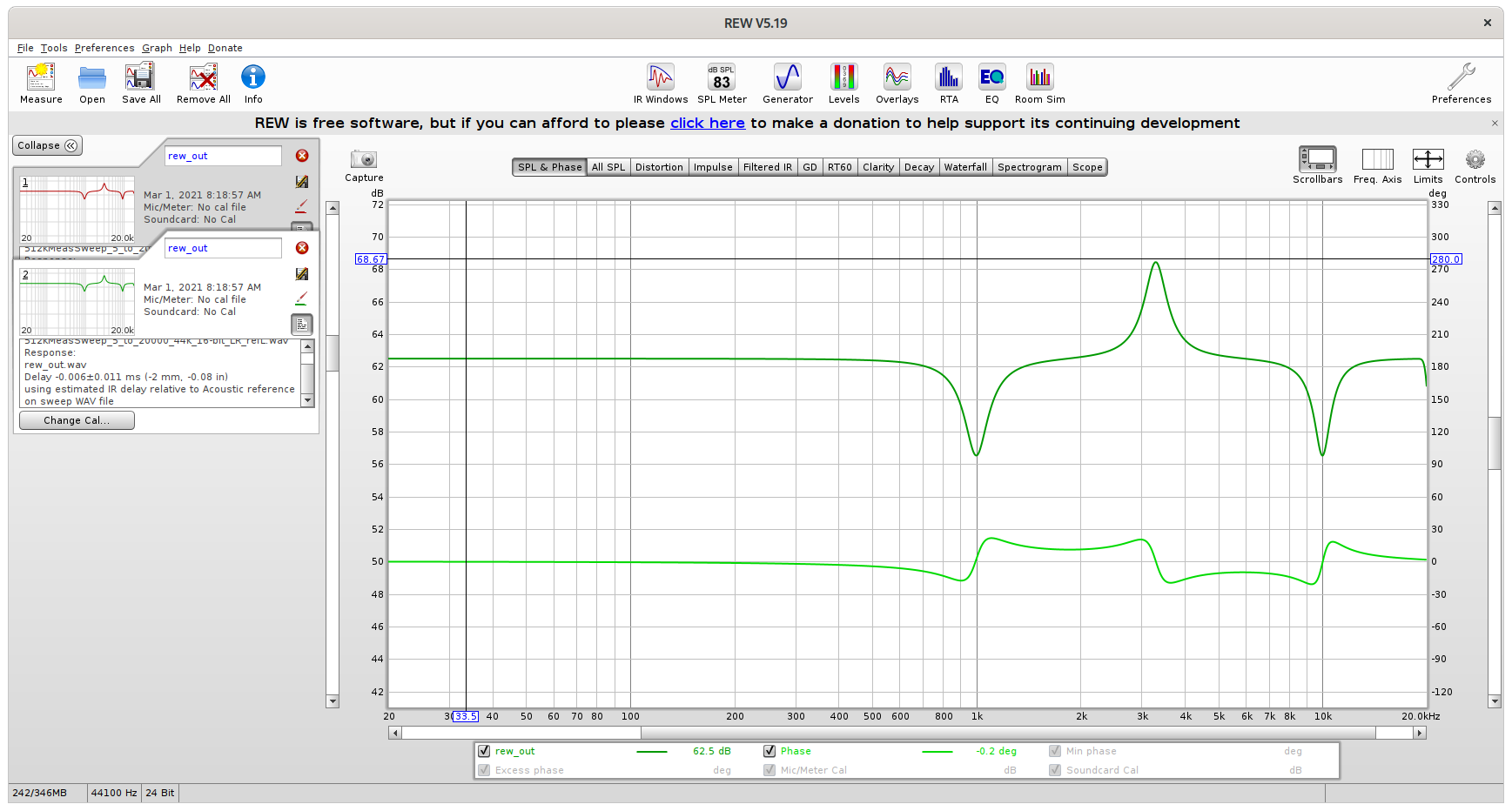Switch to the Impulse tab
The width and height of the screenshot is (1512, 811).
(x=713, y=167)
